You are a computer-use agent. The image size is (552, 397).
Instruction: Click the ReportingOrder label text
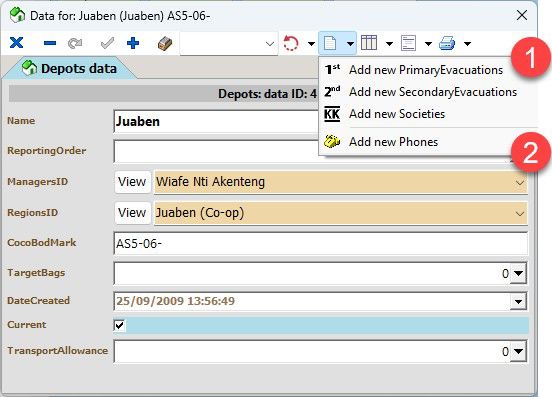46,151
